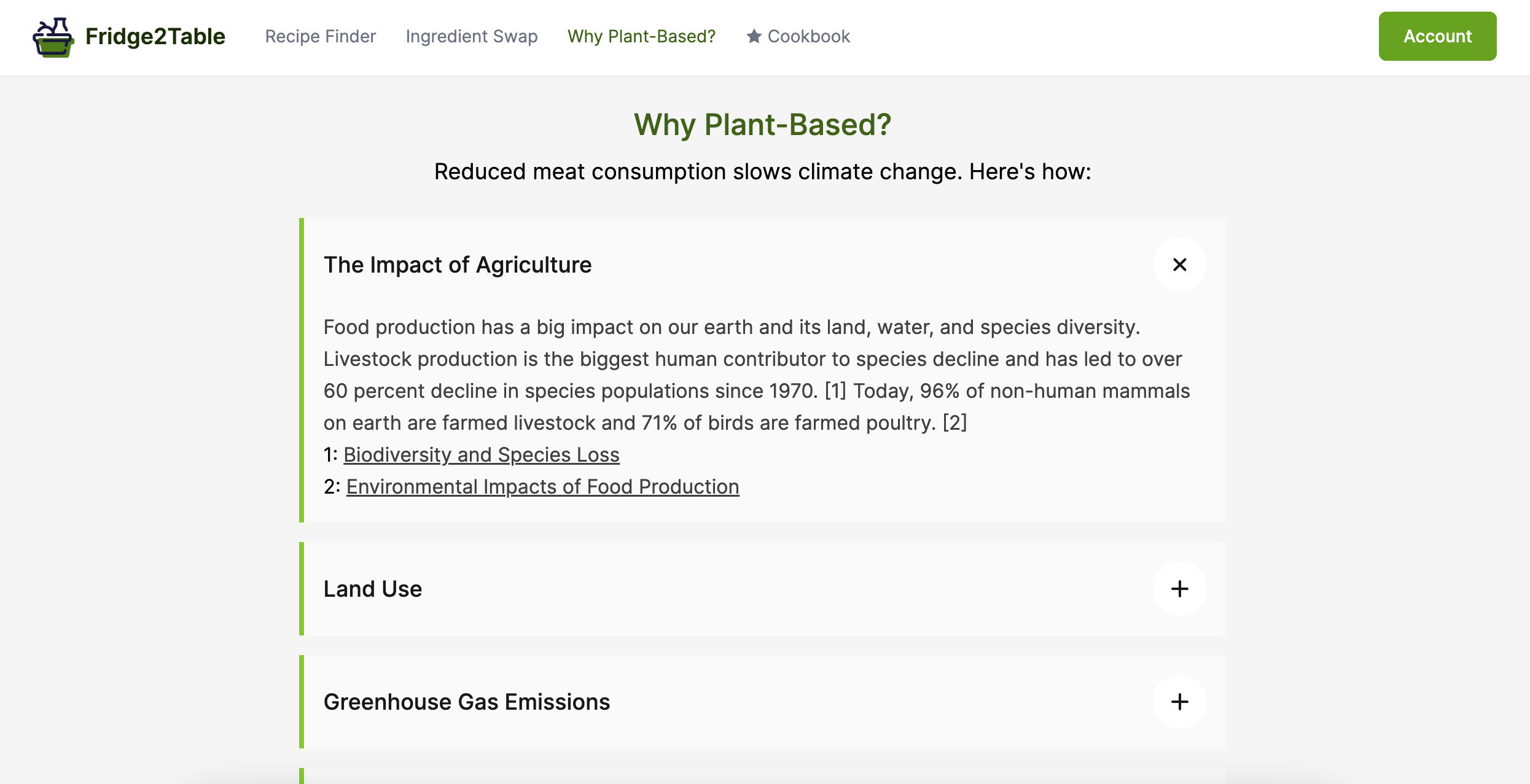This screenshot has width=1530, height=784.
Task: Open the Recipe Finder page
Action: click(x=320, y=36)
